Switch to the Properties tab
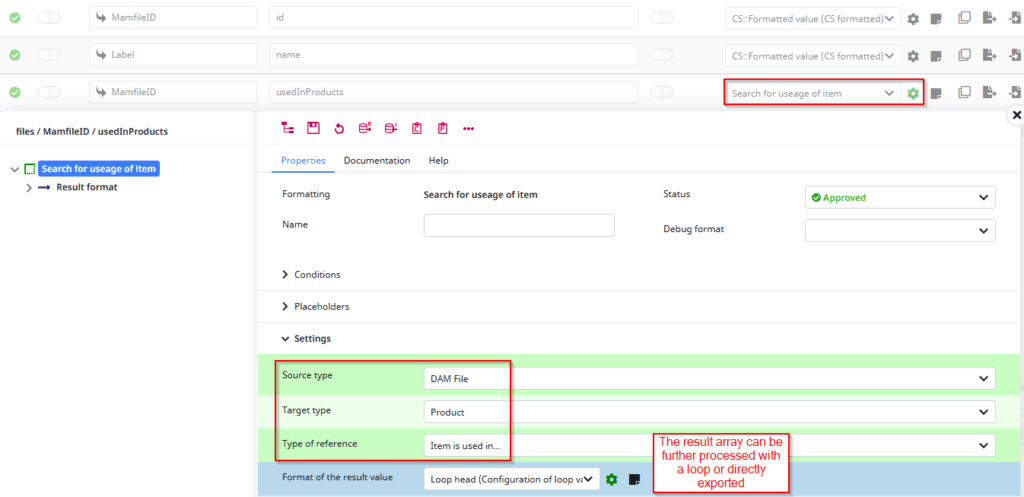The width and height of the screenshot is (1024, 497). coord(303,160)
